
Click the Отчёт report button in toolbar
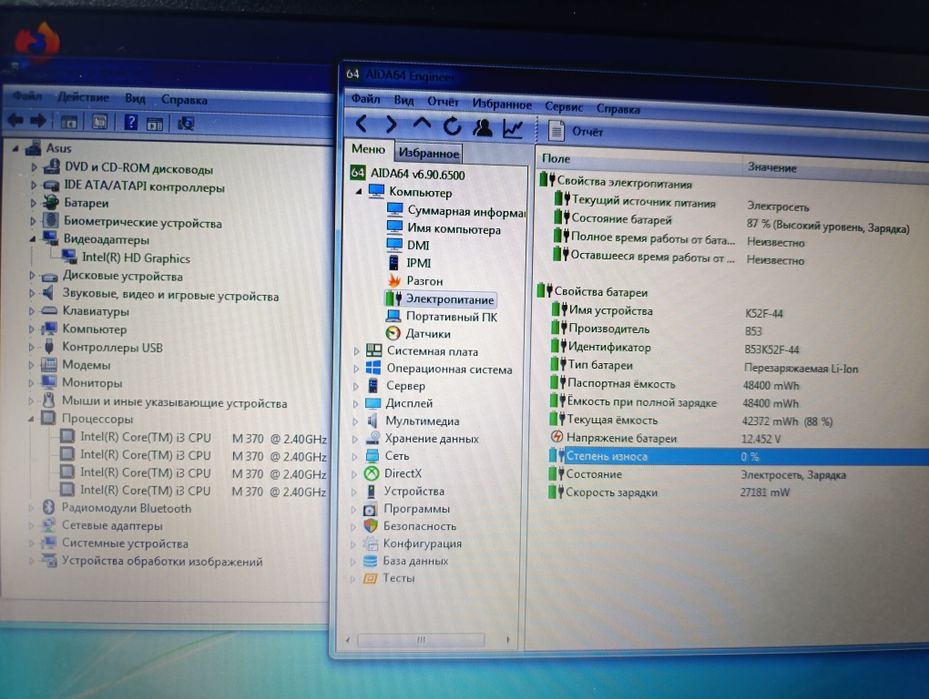(x=575, y=131)
